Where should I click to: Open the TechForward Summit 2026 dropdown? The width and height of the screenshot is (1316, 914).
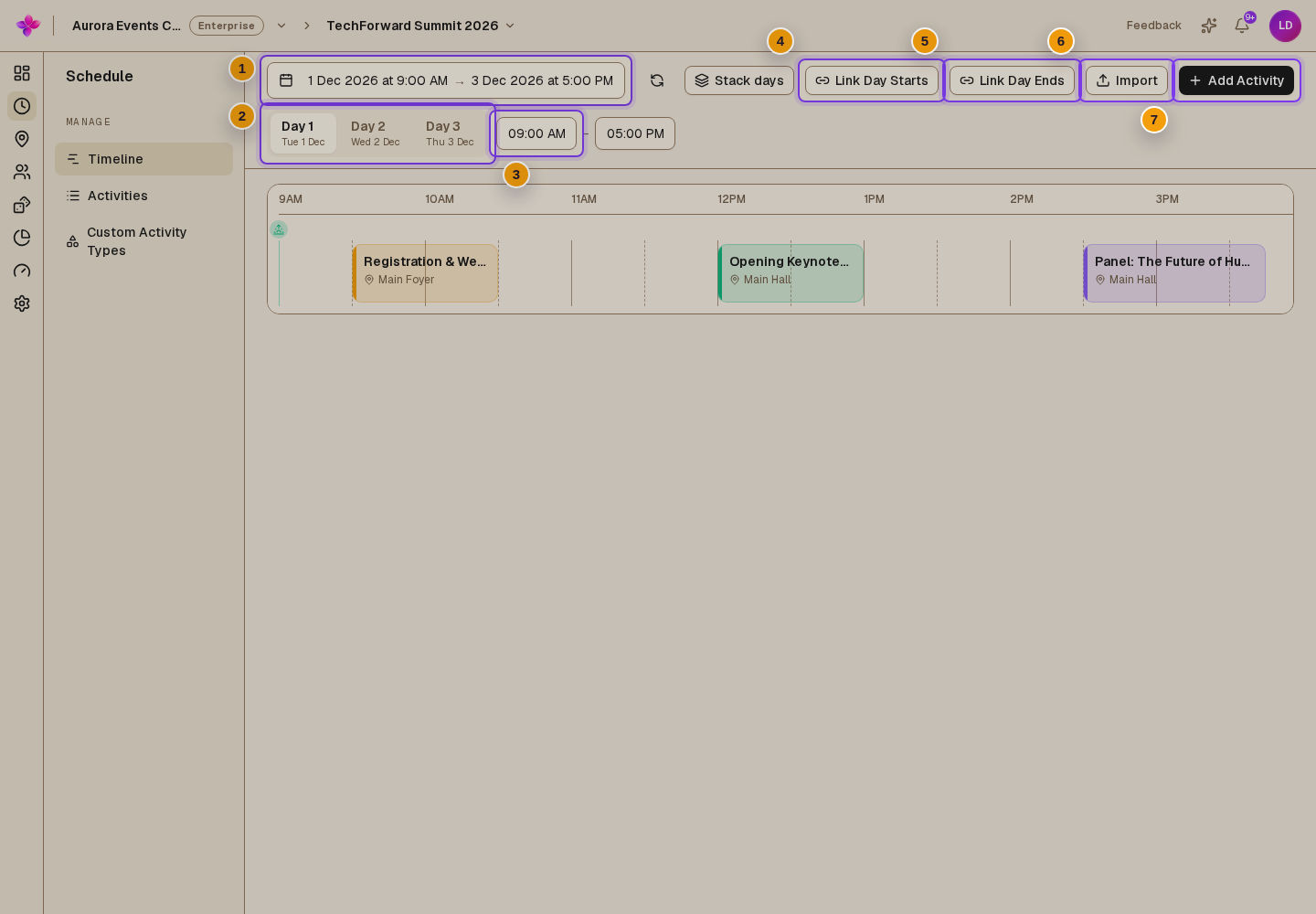(x=421, y=26)
